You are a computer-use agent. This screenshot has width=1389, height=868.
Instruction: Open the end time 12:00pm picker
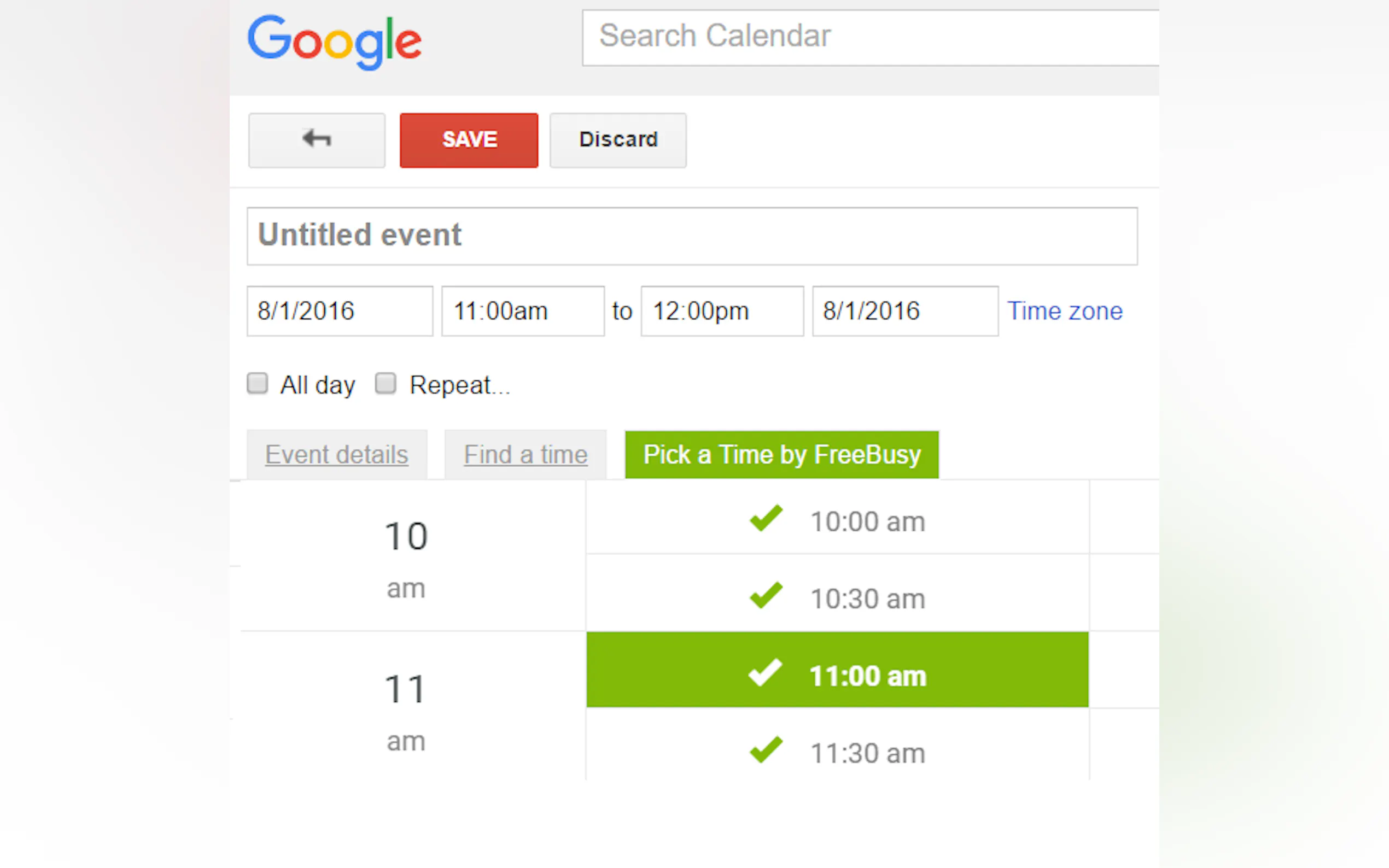722,311
